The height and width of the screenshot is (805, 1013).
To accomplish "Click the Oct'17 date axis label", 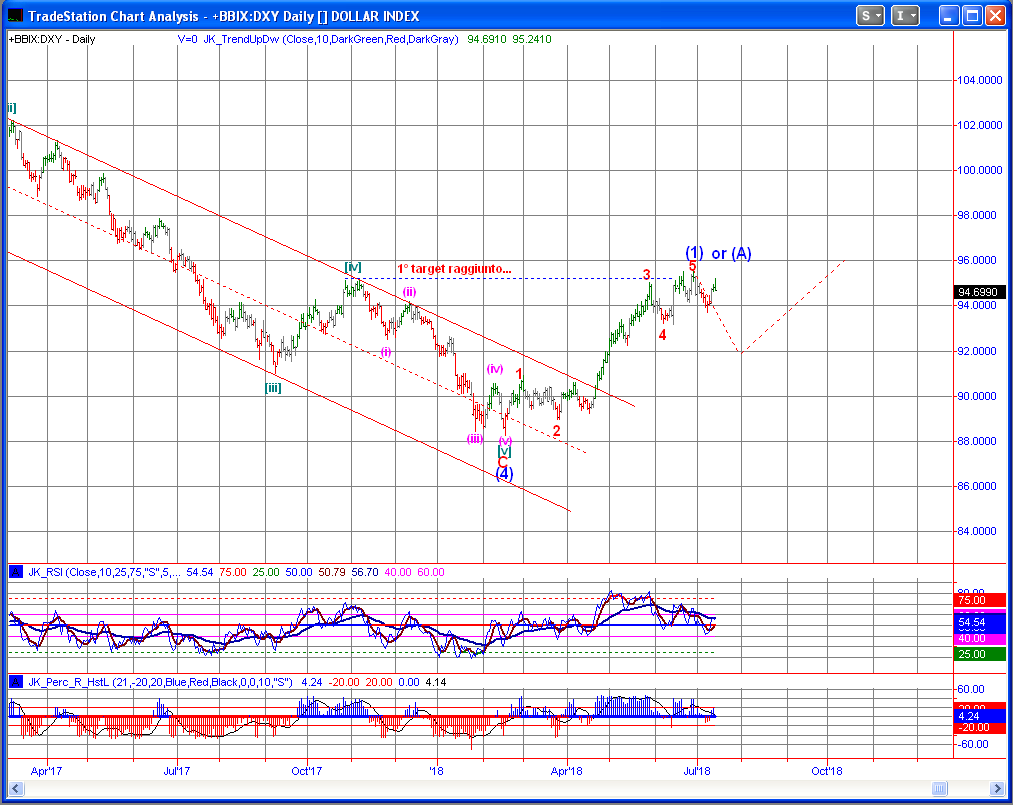I will tap(307, 771).
